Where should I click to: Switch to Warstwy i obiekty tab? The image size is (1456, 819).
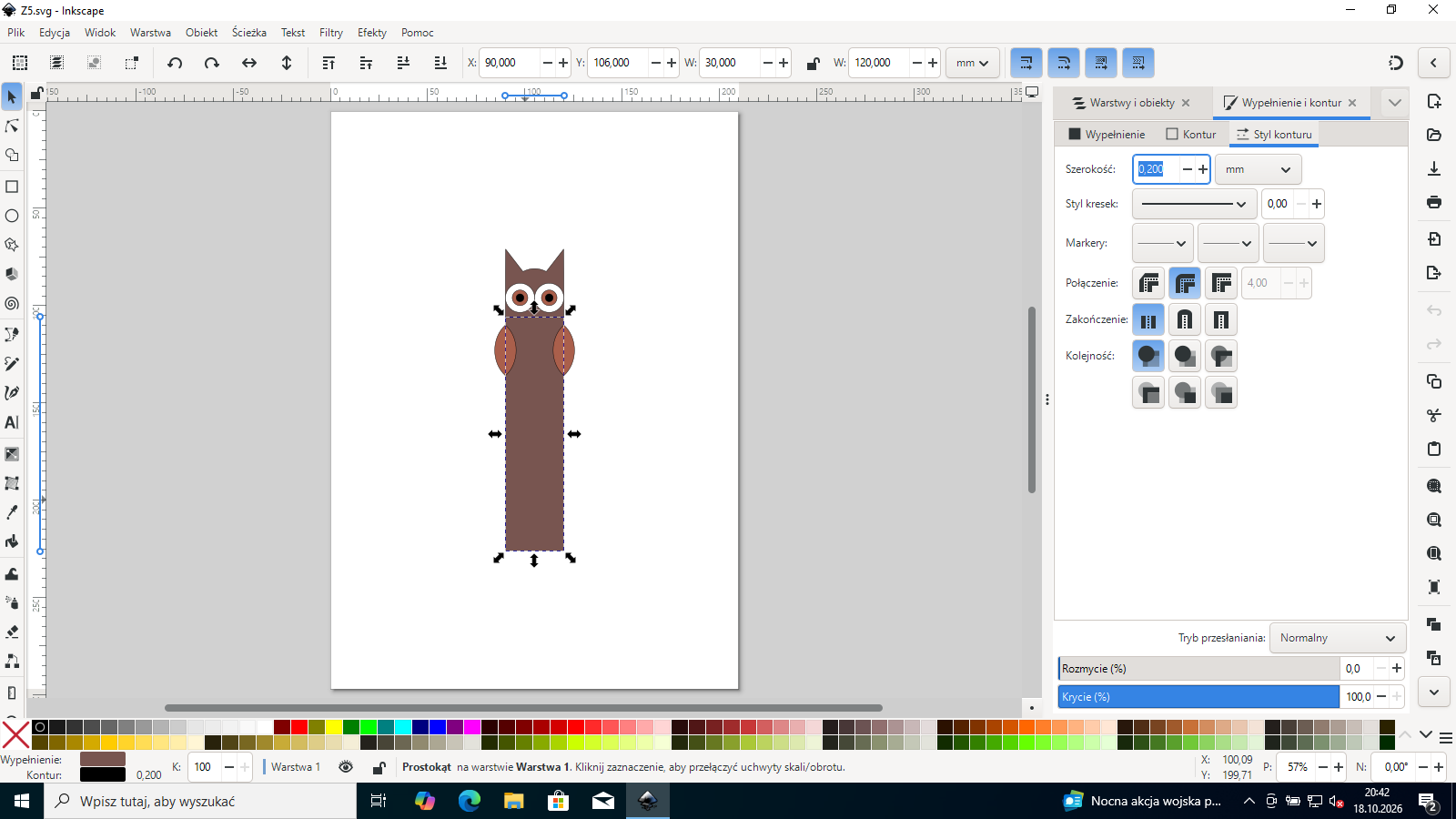pos(1124,103)
